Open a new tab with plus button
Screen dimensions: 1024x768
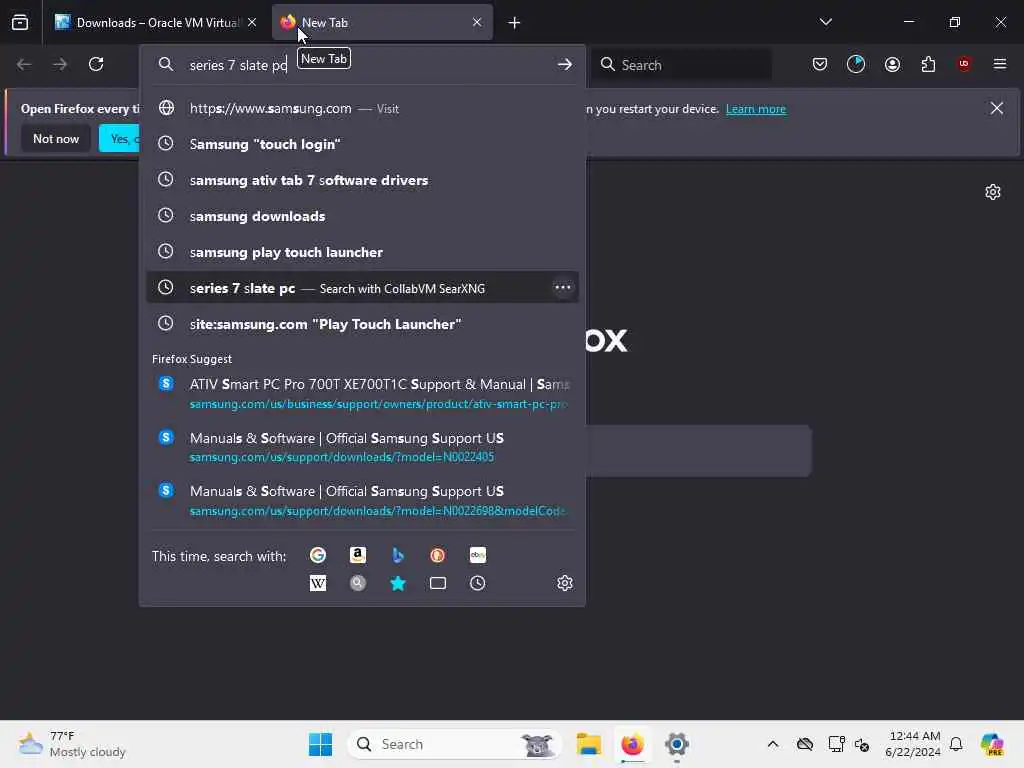pos(515,23)
